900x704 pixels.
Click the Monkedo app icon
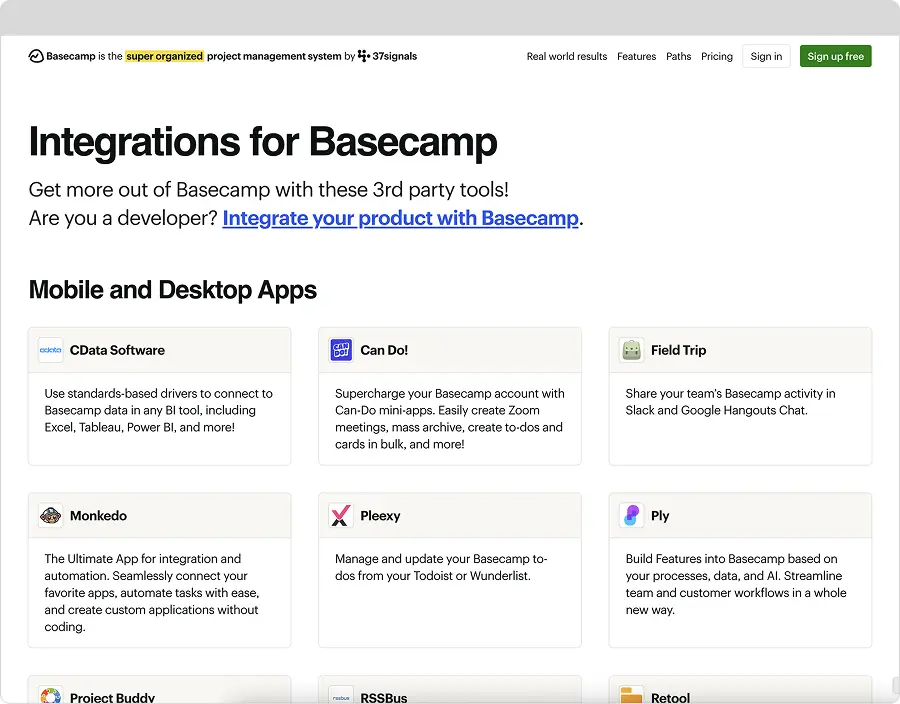pyautogui.click(x=50, y=516)
